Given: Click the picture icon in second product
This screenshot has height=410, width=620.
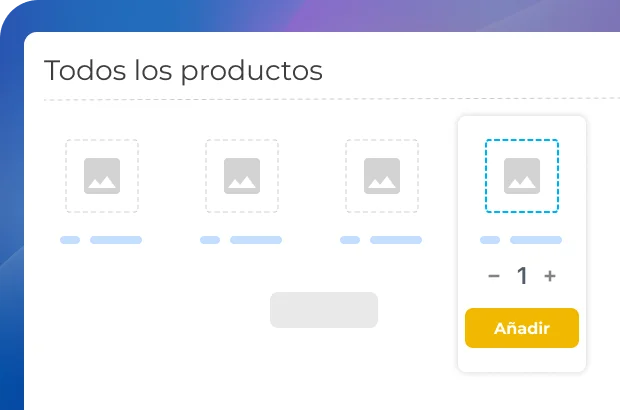Looking at the screenshot, I should (x=242, y=176).
